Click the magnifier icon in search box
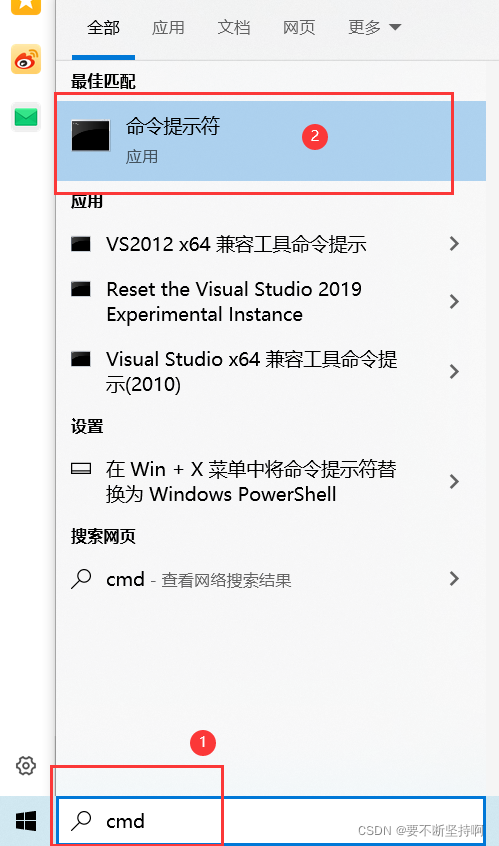The width and height of the screenshot is (499, 846). tap(81, 821)
